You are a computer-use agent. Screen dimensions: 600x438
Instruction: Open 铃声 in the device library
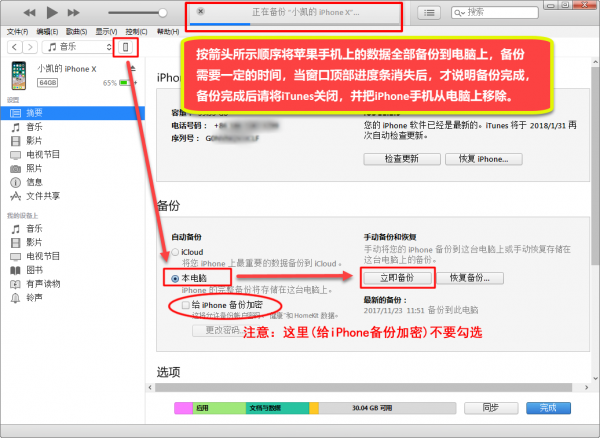(35, 297)
